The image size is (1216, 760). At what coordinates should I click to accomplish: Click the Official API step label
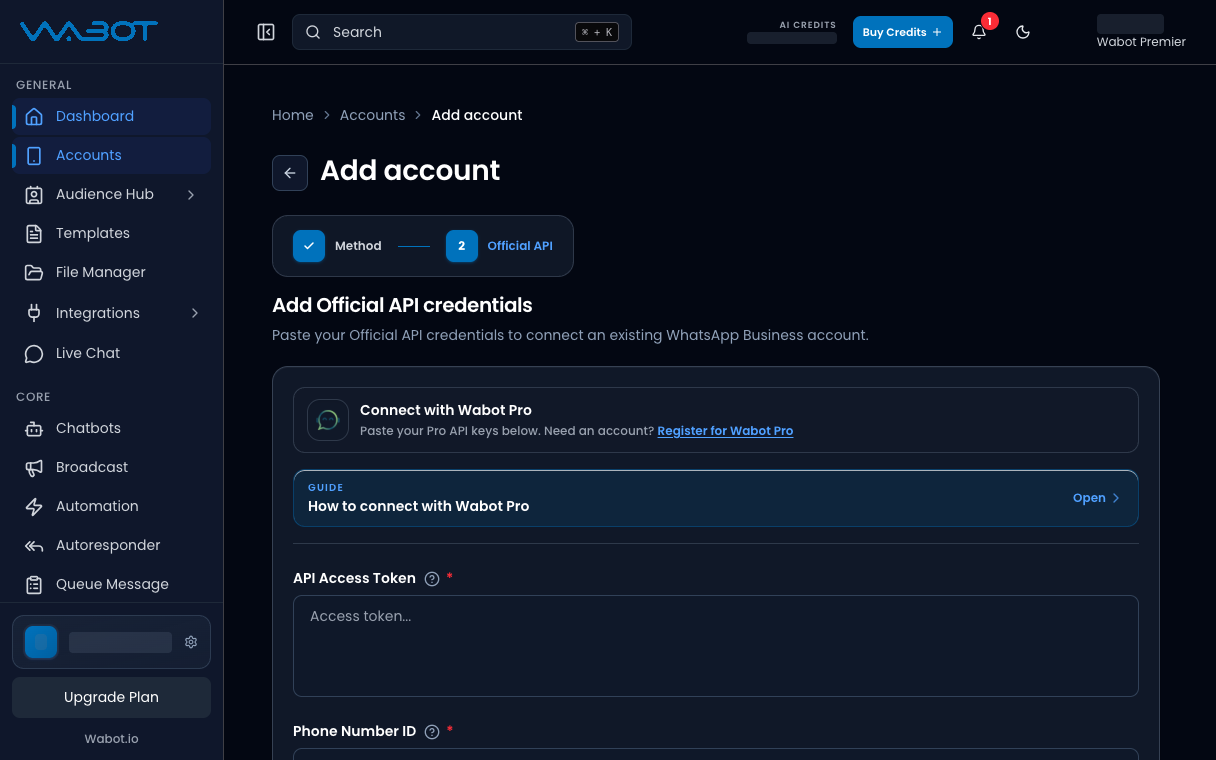[x=520, y=246]
